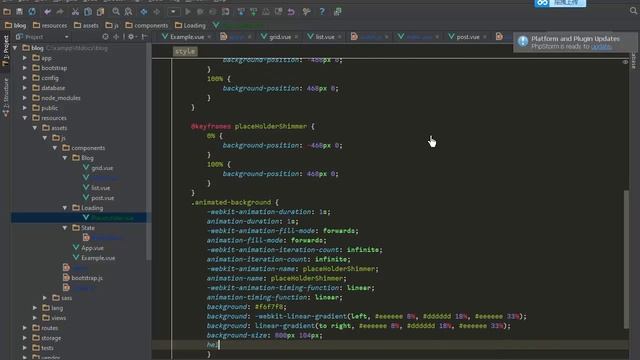The height and width of the screenshot is (360, 640).
Task: Click the VCS Update Project icon
Action: tap(241, 12)
